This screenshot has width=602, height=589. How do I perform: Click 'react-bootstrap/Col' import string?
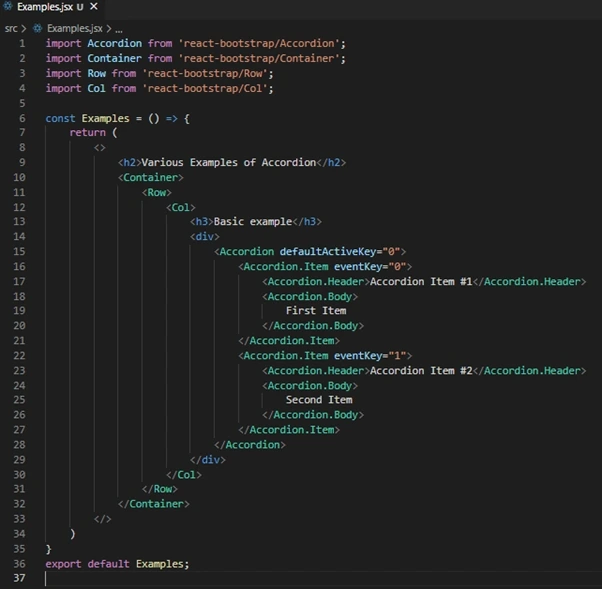click(x=205, y=88)
